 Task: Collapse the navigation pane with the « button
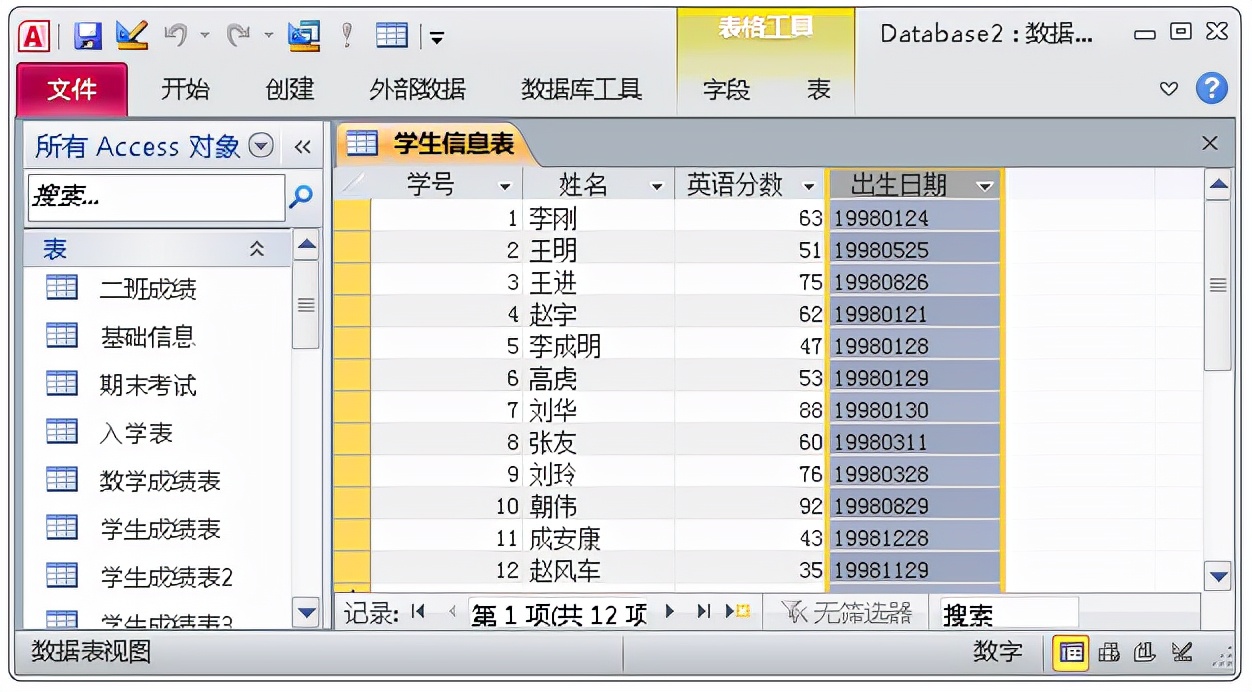(x=304, y=145)
